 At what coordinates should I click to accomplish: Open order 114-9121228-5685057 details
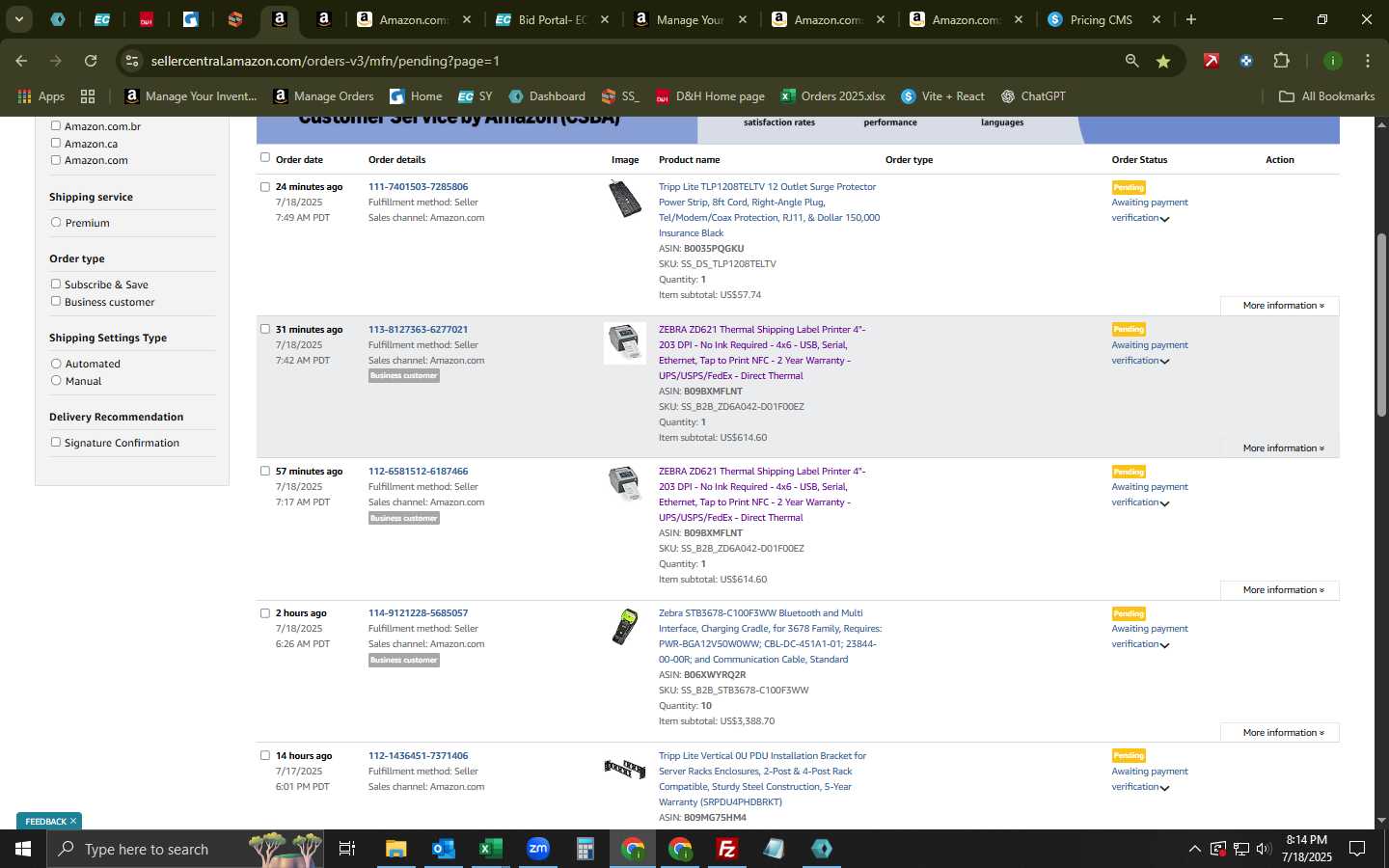(x=418, y=613)
